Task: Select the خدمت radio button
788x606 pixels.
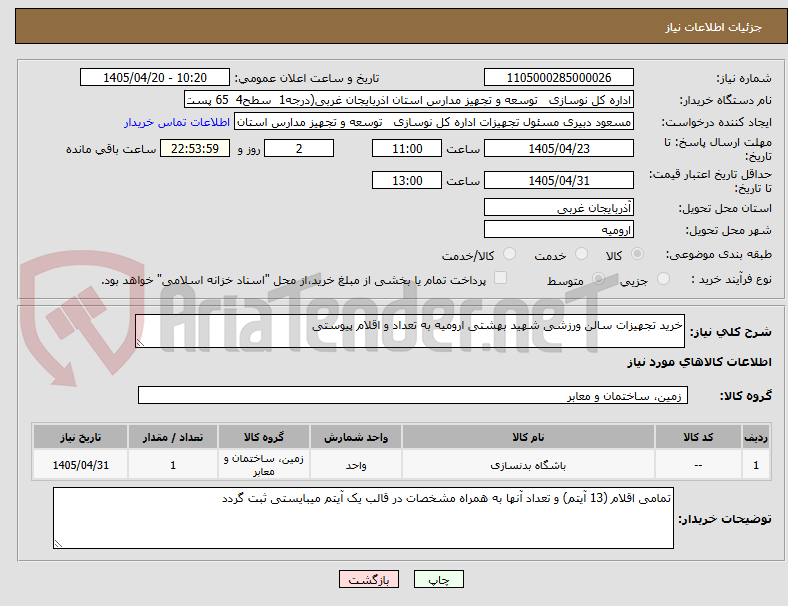Action: tap(581, 254)
